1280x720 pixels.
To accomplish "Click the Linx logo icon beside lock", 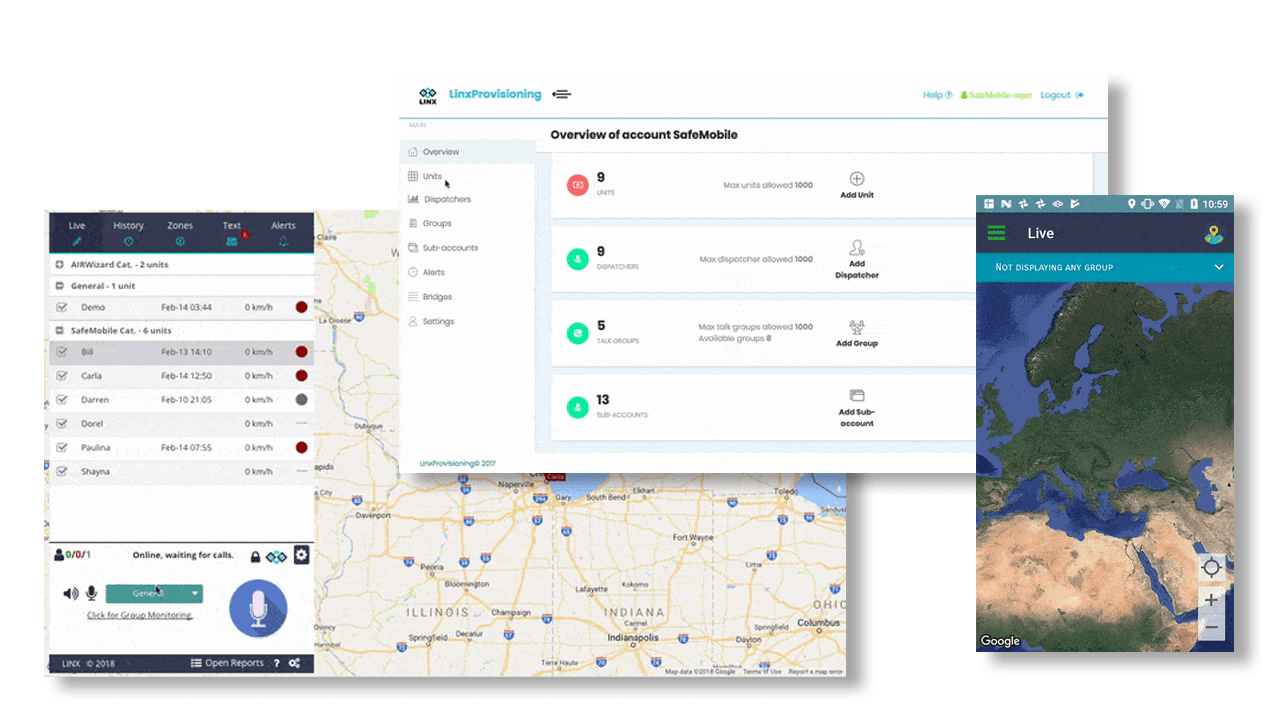I will pyautogui.click(x=277, y=556).
